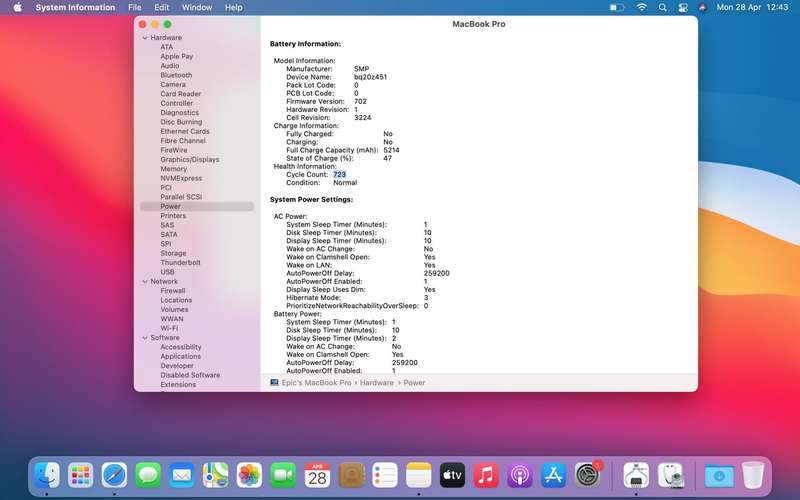Select Disabled Software in the sidebar
The width and height of the screenshot is (800, 500).
coord(190,375)
